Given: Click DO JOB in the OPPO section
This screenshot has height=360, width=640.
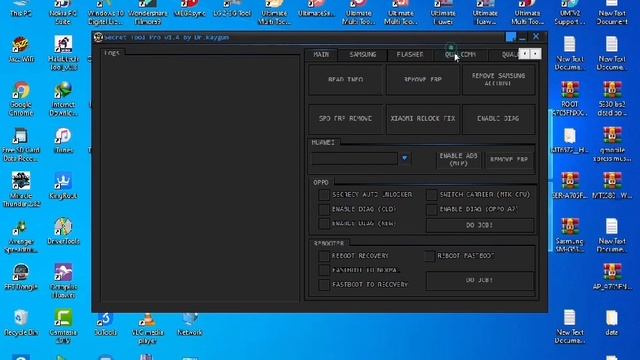Looking at the screenshot, I should point(480,225).
